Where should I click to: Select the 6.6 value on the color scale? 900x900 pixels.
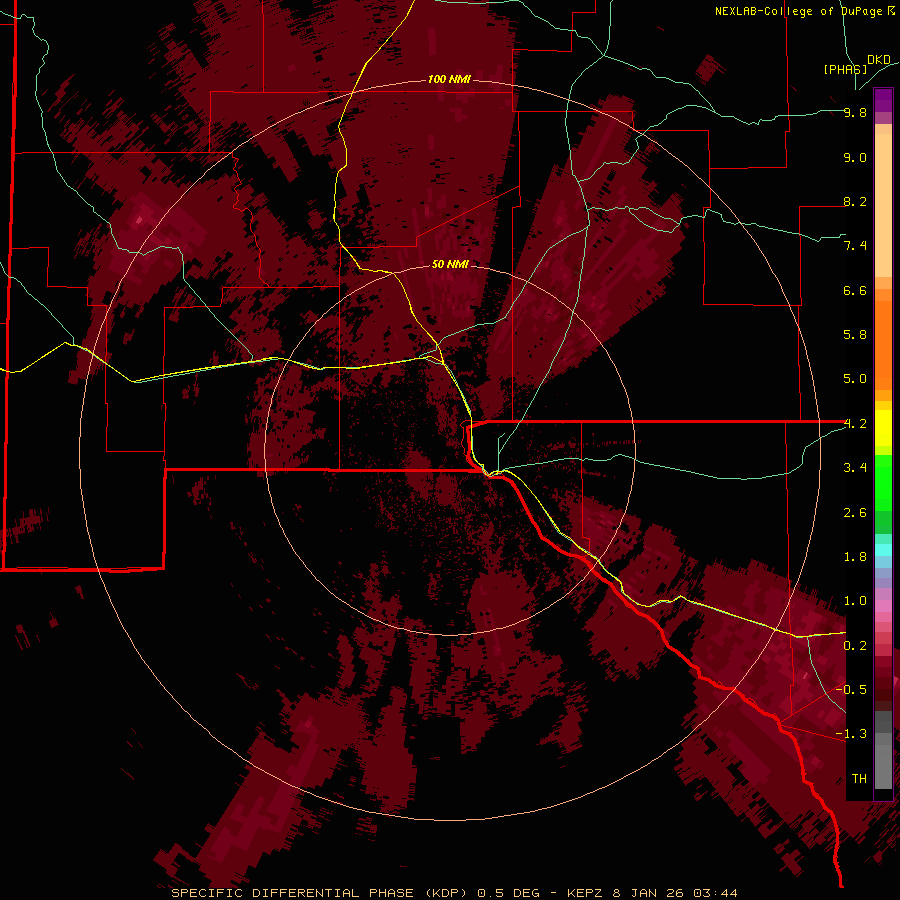tap(855, 291)
